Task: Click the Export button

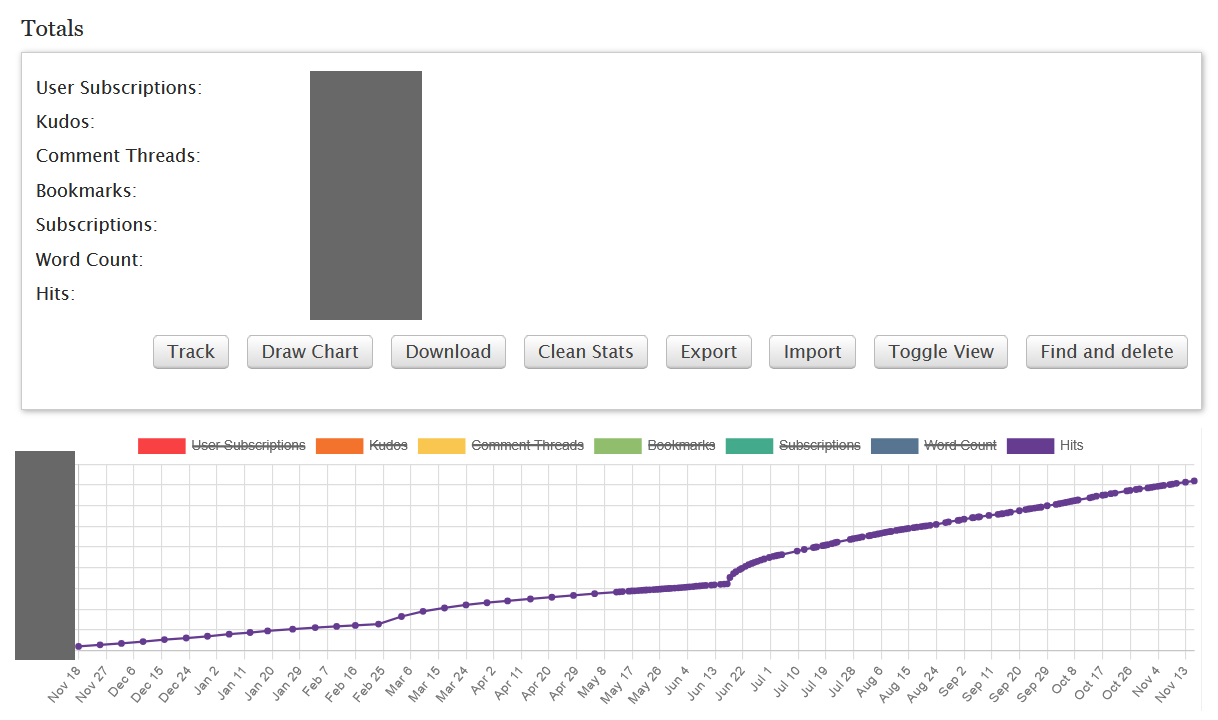Action: [x=708, y=352]
